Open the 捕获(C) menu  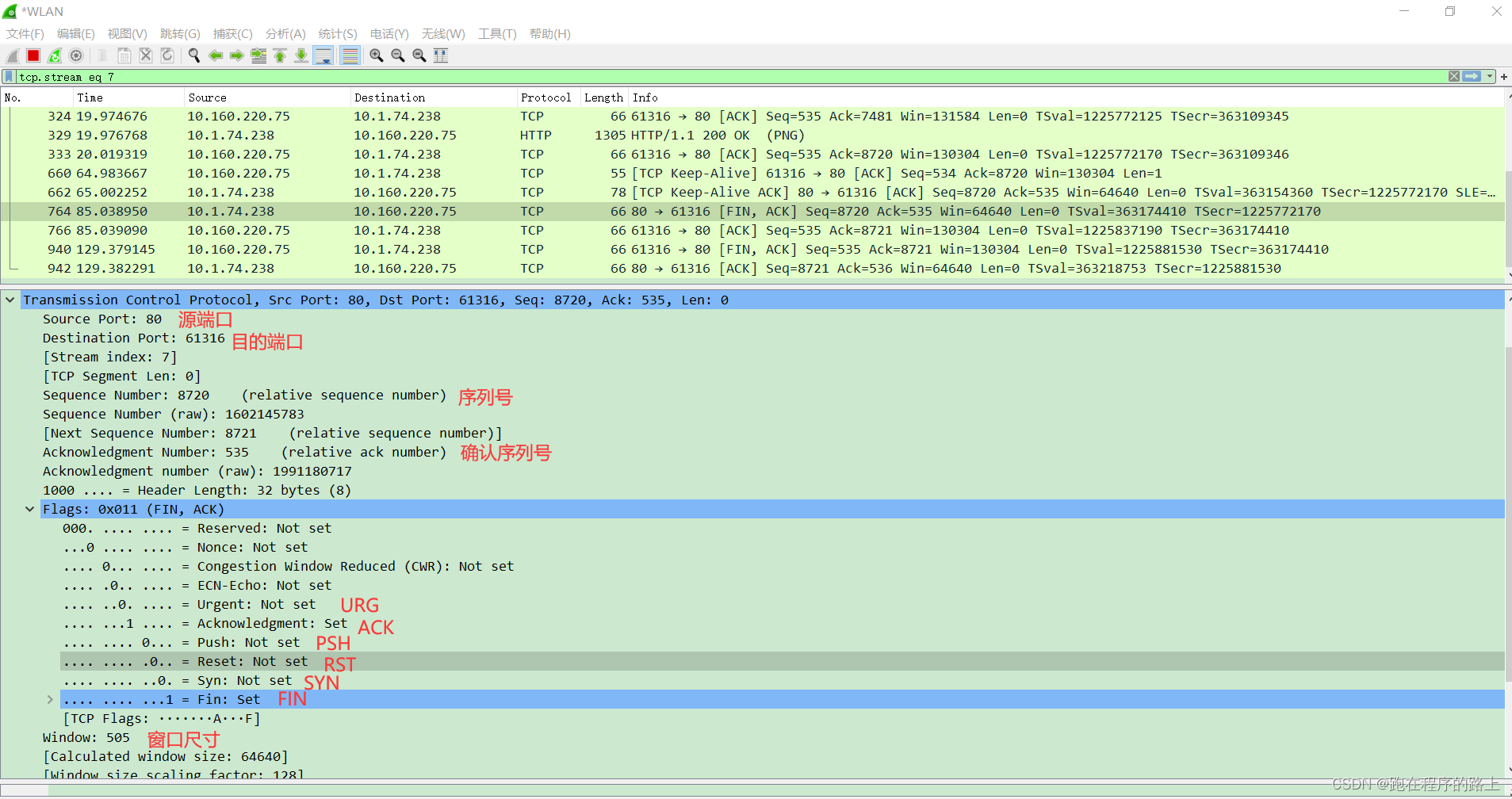tap(233, 34)
